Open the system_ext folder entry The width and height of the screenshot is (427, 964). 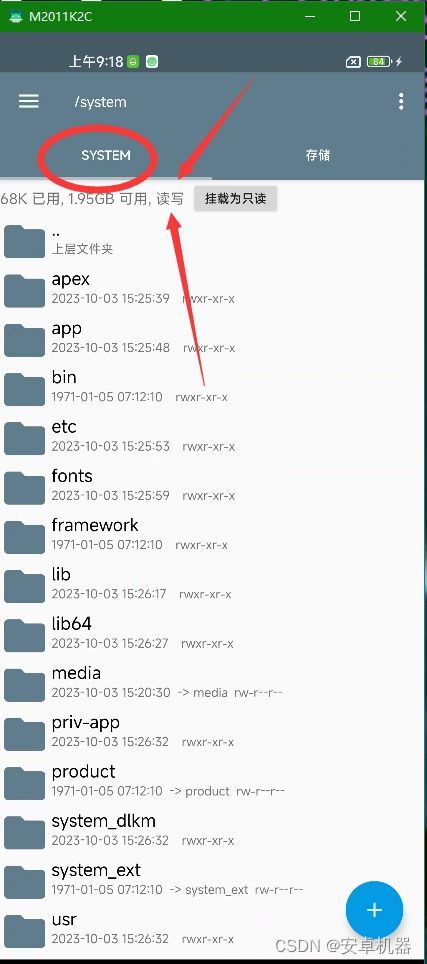coord(213,880)
